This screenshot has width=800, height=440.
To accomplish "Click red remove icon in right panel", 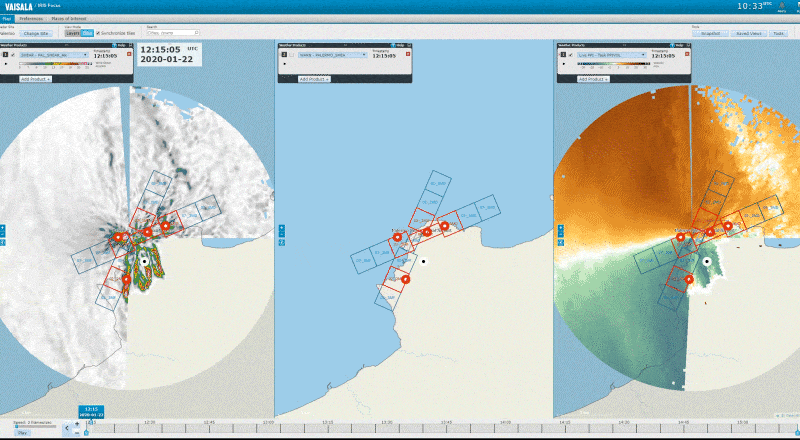I will click(x=685, y=55).
